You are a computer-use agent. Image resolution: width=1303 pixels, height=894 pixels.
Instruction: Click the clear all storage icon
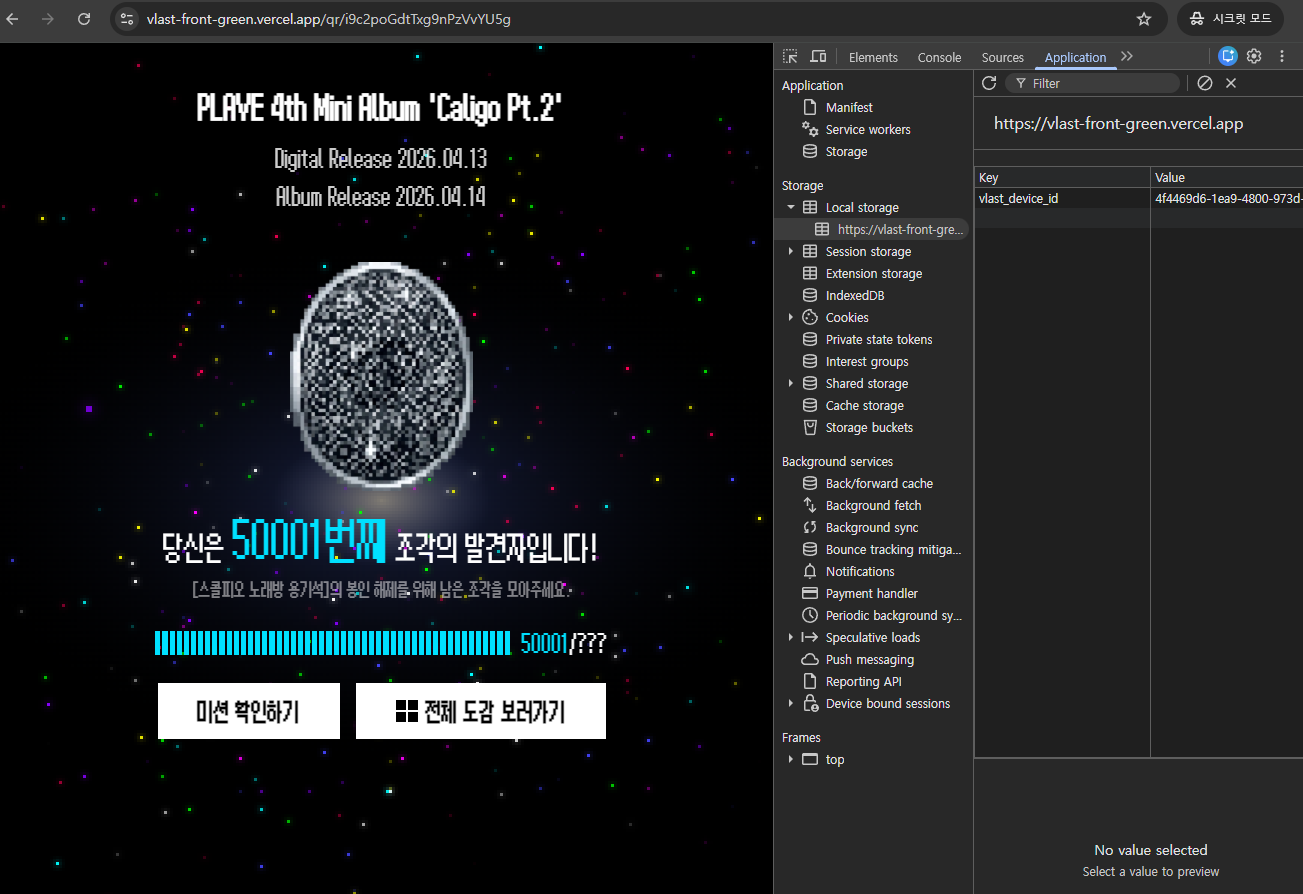pyautogui.click(x=1205, y=83)
